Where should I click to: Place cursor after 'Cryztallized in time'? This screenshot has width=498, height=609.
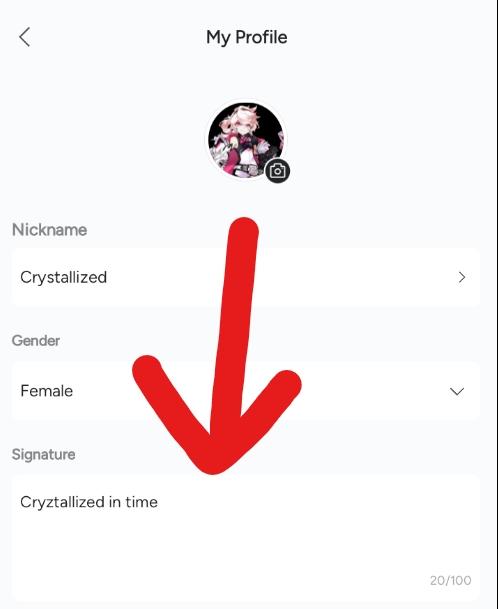tap(158, 502)
